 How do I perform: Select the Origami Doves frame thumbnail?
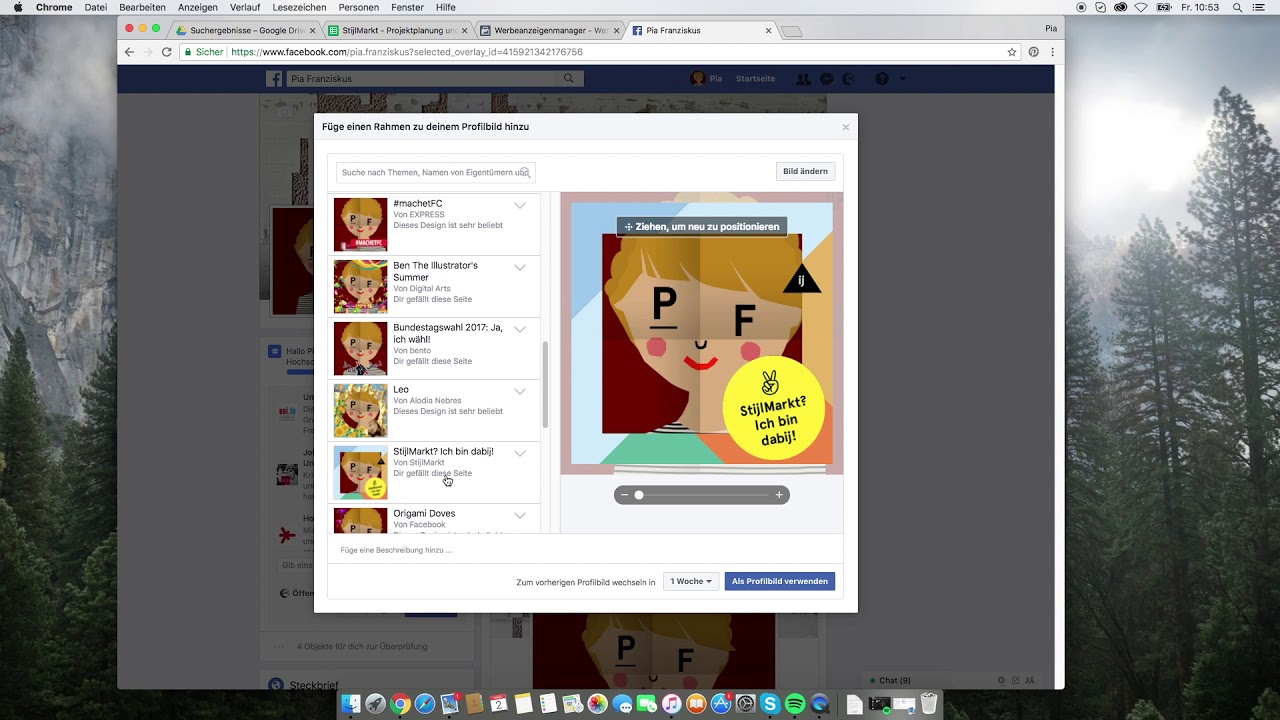click(360, 520)
